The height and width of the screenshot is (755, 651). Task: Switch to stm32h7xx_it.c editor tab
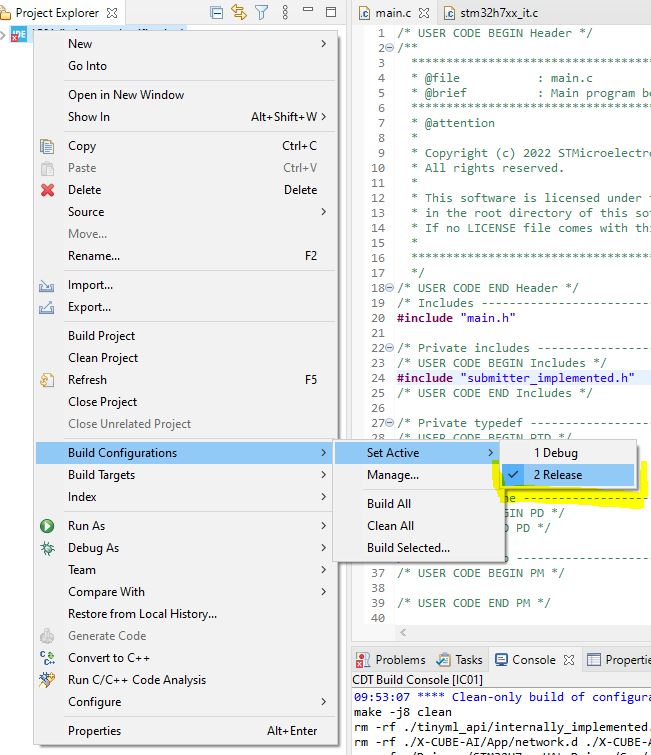[x=491, y=13]
